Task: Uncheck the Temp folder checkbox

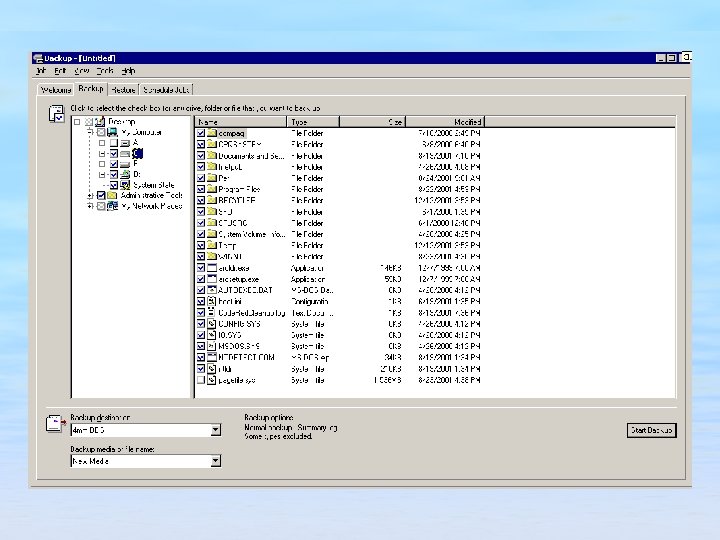Action: tap(201, 245)
